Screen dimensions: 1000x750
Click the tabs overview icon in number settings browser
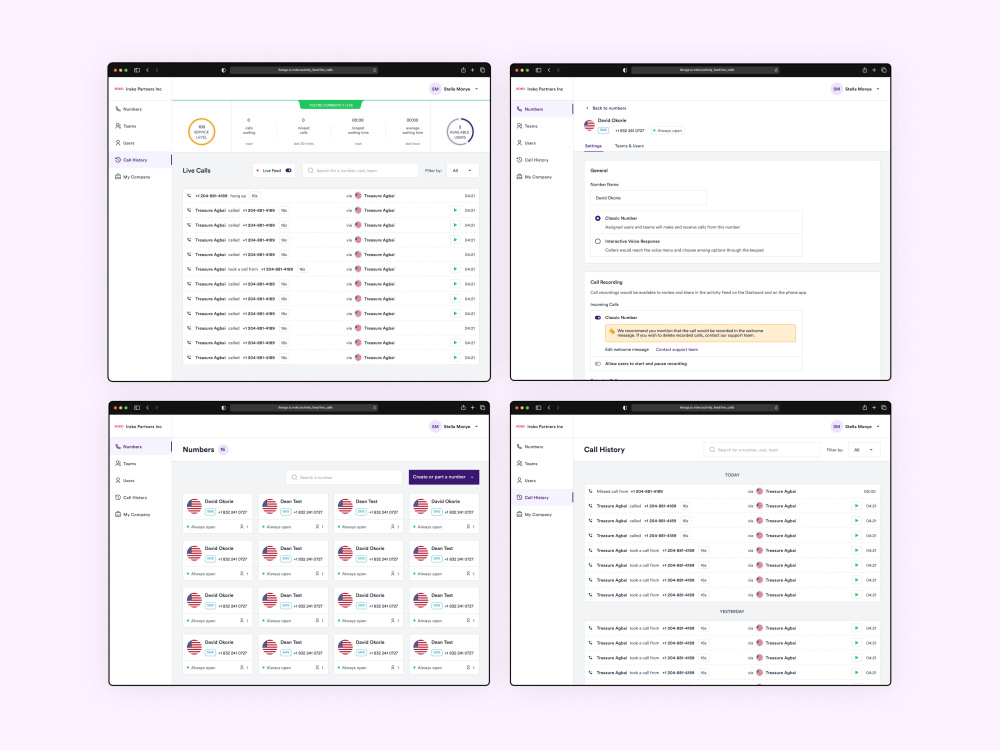884,70
